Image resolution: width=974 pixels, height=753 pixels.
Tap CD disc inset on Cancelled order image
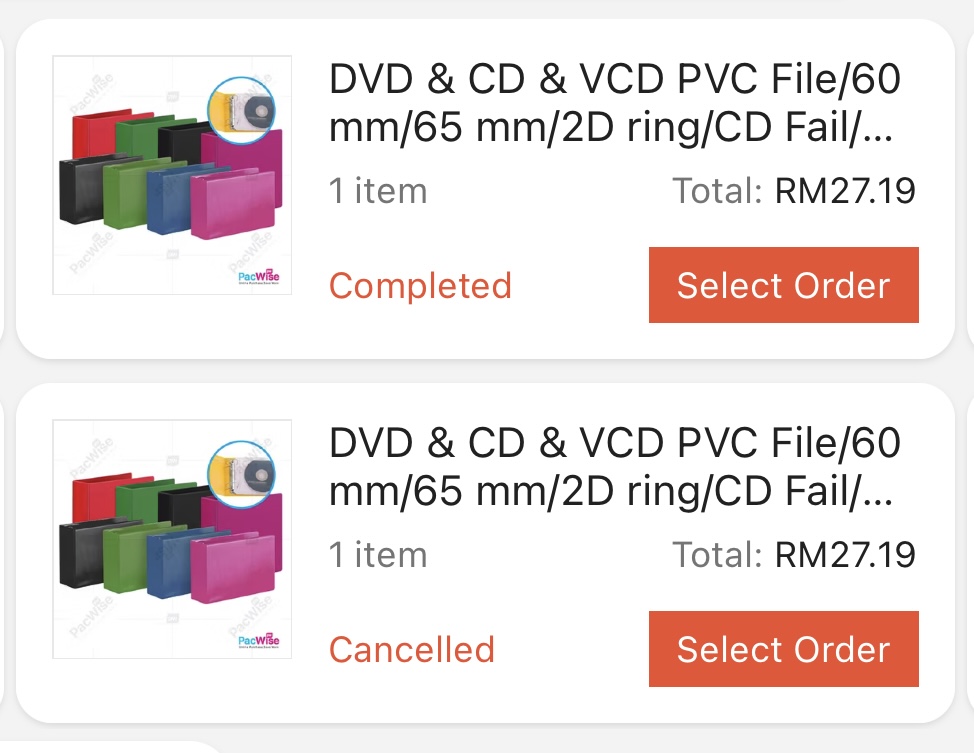click(x=241, y=475)
